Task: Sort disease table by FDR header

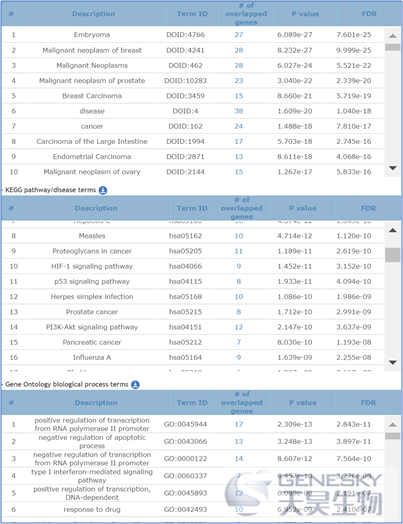Action: [x=369, y=14]
